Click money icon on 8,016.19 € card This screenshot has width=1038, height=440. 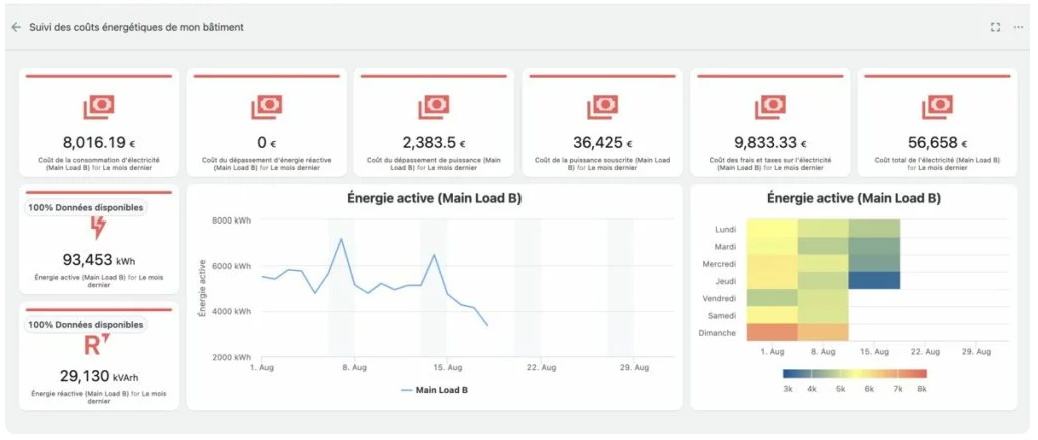point(99,107)
